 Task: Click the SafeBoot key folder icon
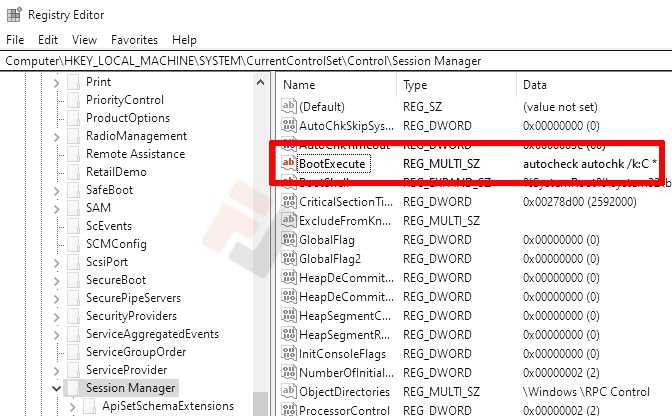(x=73, y=189)
